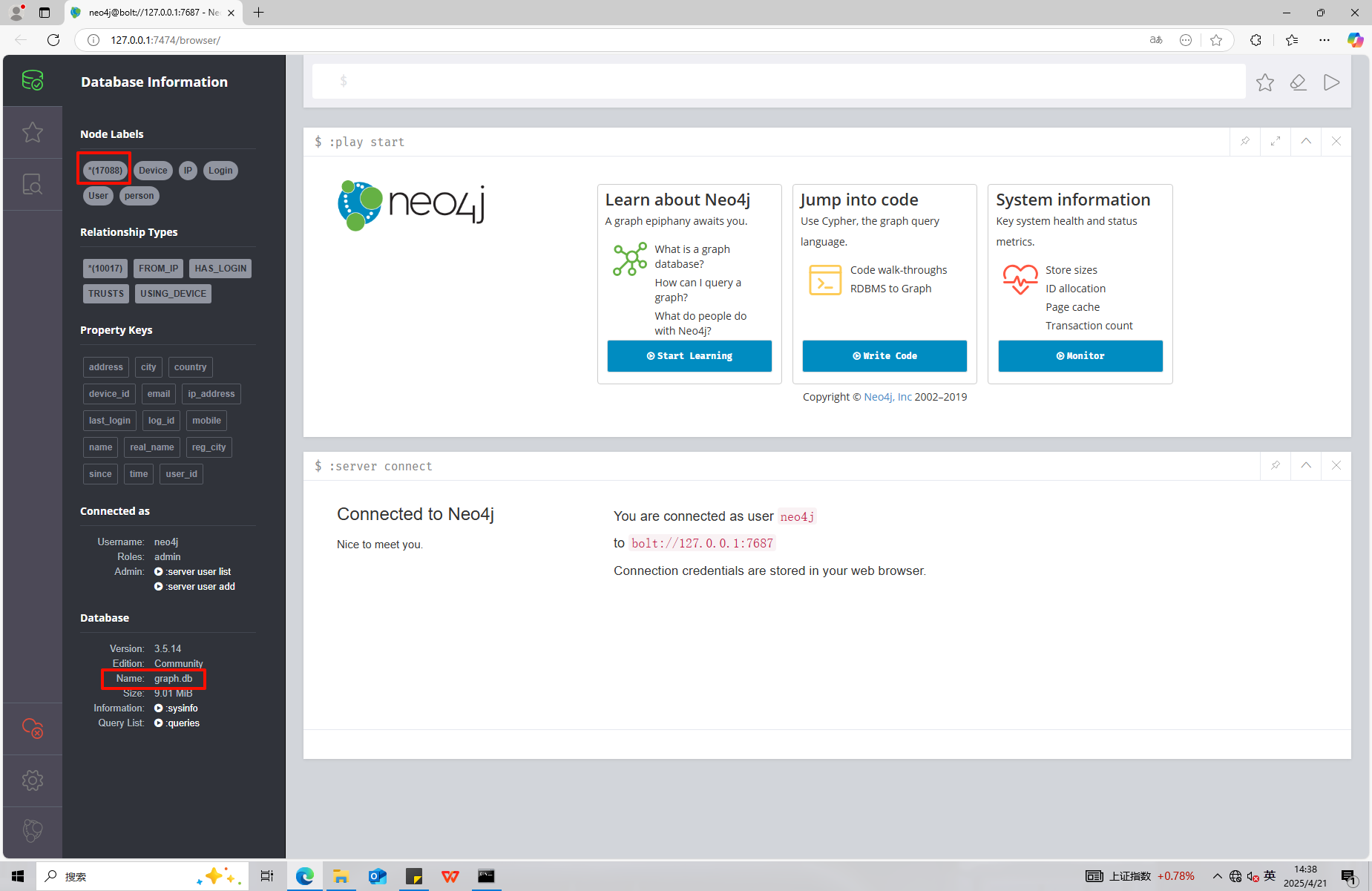The height and width of the screenshot is (891, 1372).
Task: Click the user_id property key
Action: [x=182, y=474]
